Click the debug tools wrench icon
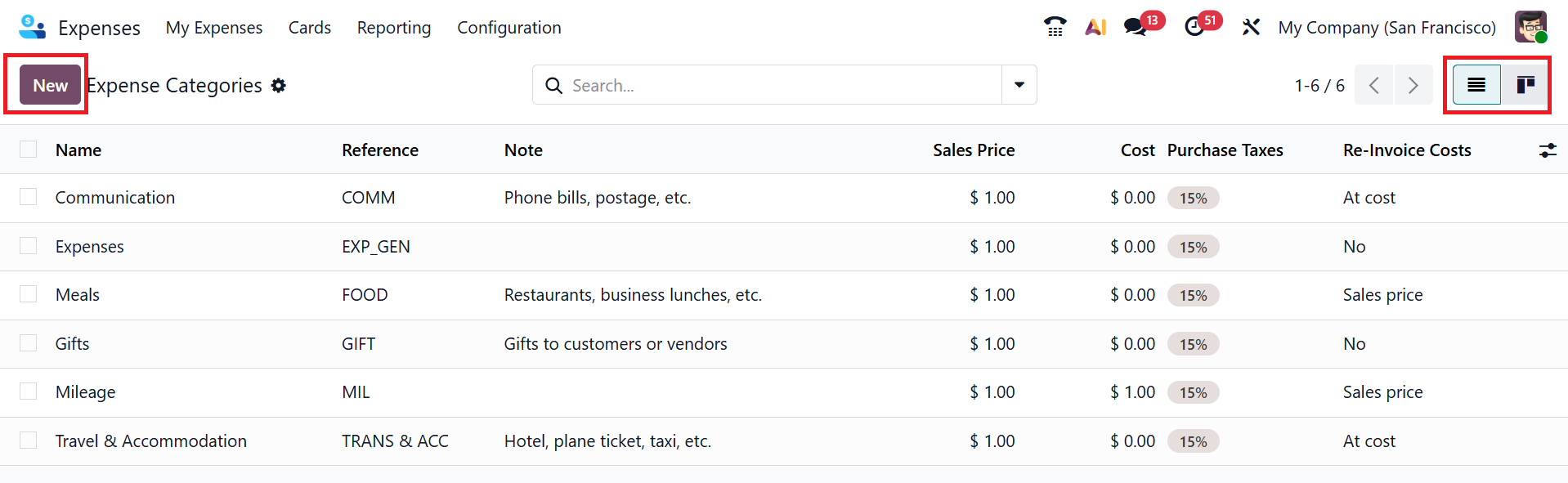Viewport: 1568px width, 483px height. (x=1251, y=27)
